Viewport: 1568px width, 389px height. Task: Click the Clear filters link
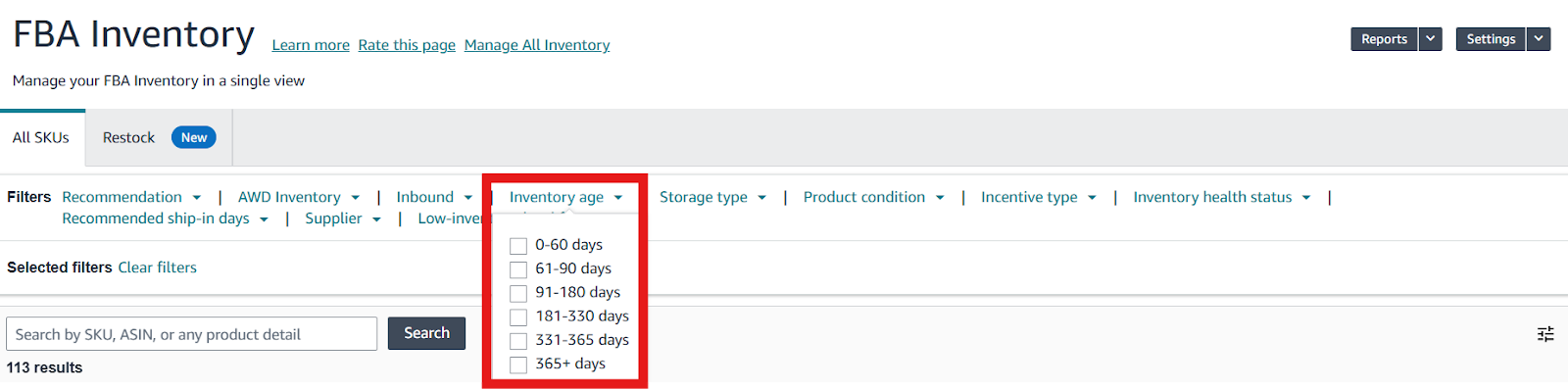[157, 267]
